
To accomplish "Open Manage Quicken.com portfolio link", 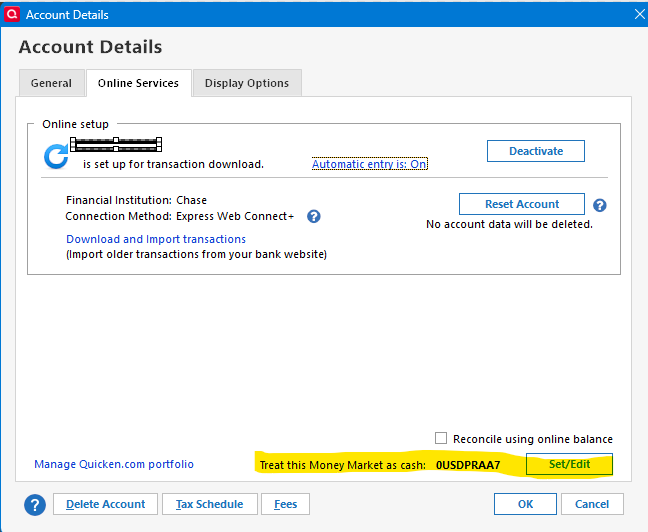I will tap(114, 464).
